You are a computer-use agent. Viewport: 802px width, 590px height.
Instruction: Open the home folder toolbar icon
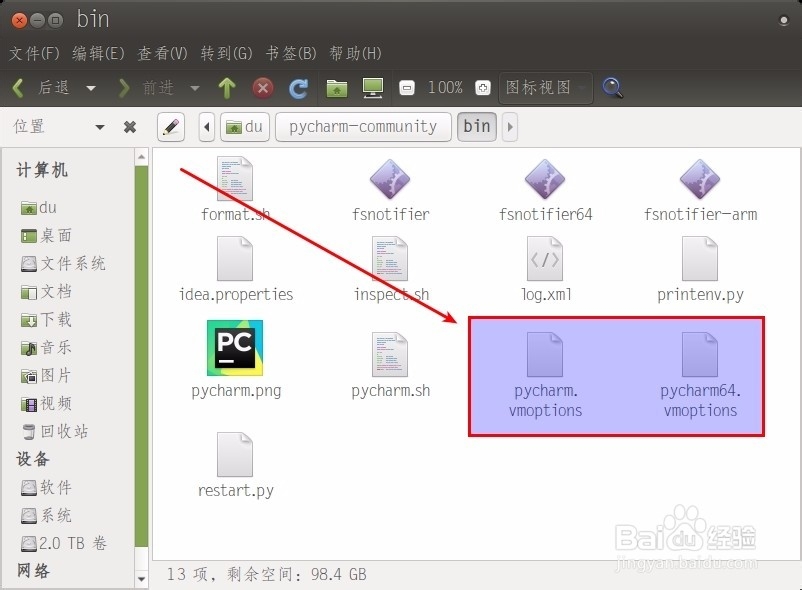[x=337, y=88]
